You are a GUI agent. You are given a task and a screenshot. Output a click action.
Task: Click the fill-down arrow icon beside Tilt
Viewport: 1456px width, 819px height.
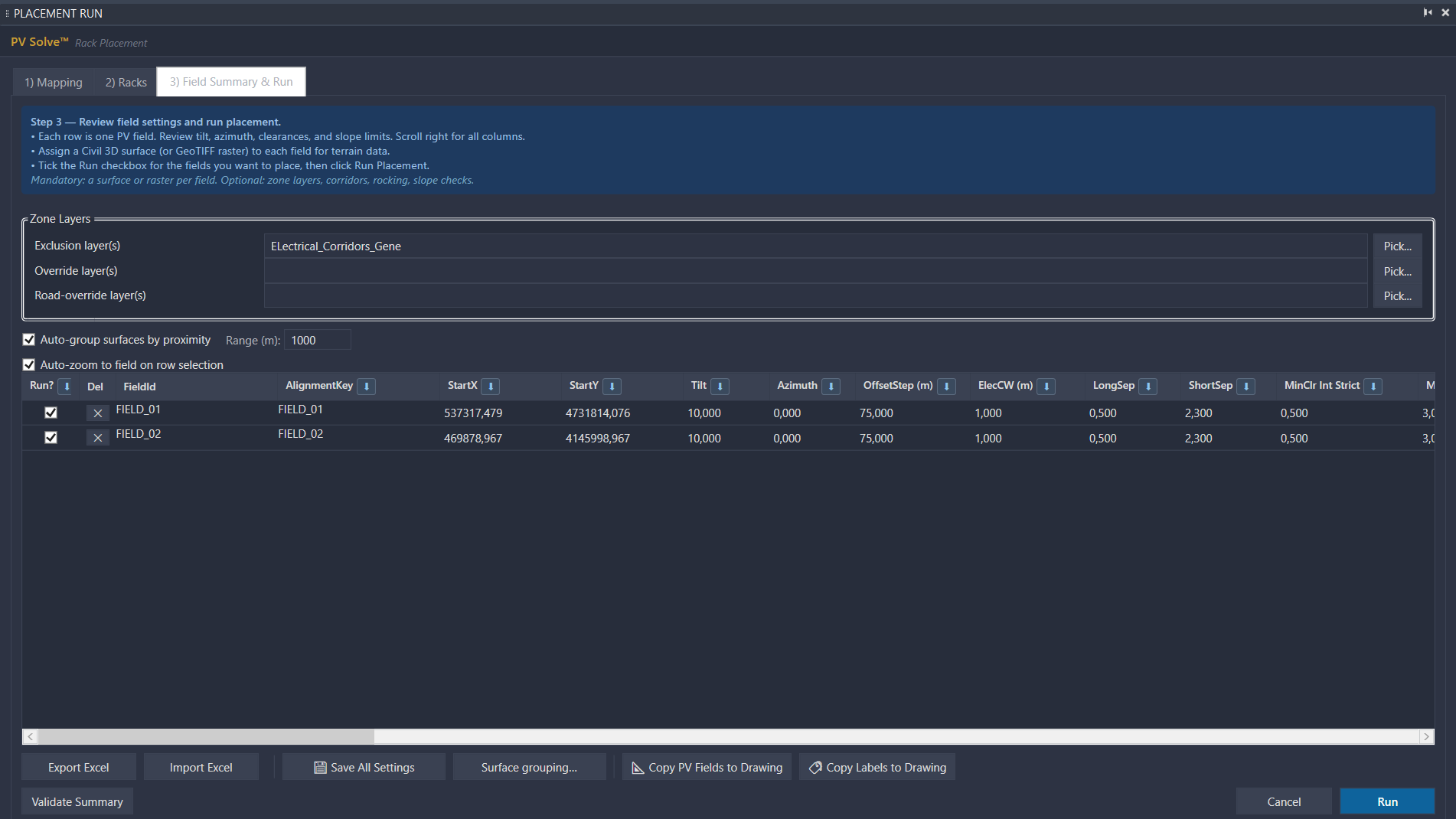(720, 387)
